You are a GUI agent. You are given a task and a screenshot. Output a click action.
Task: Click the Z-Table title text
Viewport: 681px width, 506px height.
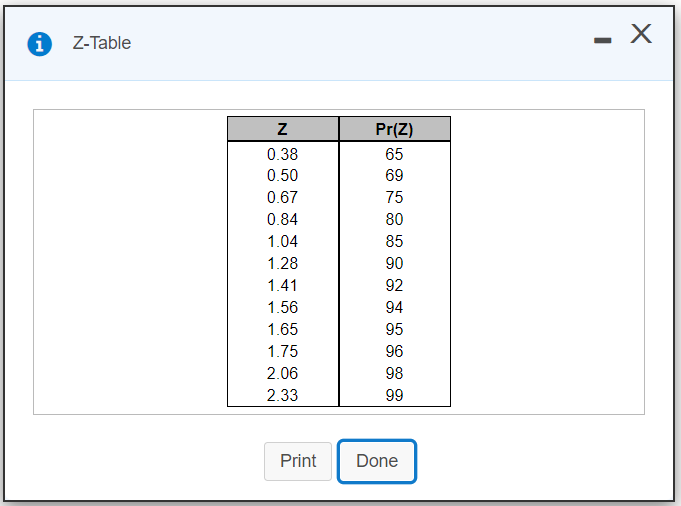coord(102,43)
